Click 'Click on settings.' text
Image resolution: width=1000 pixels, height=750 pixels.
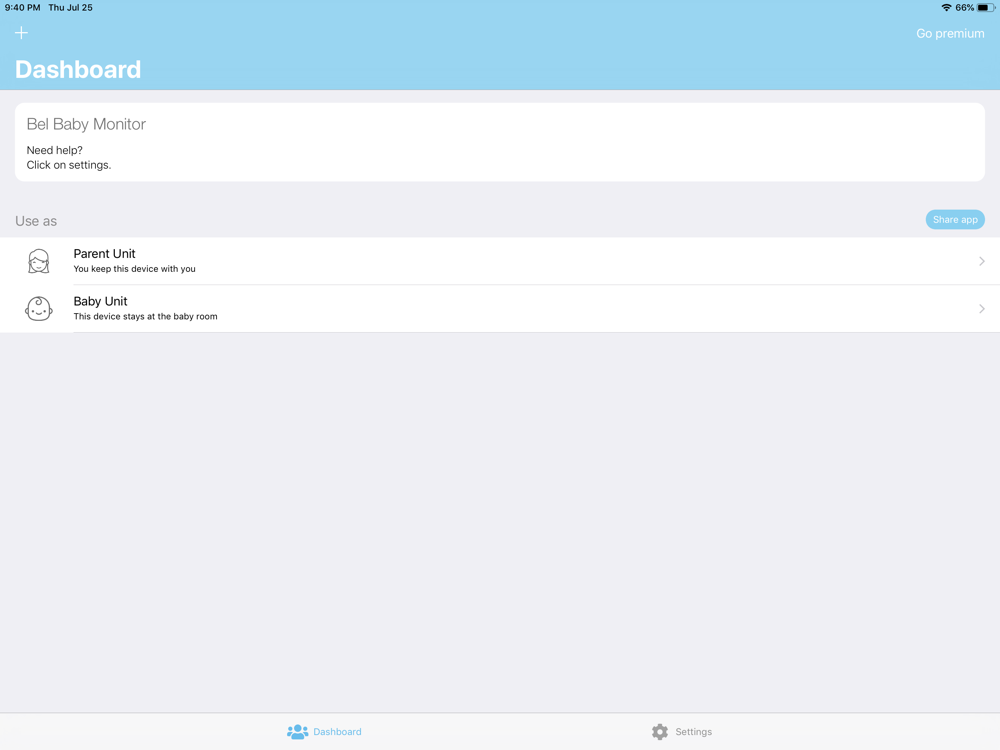(69, 165)
